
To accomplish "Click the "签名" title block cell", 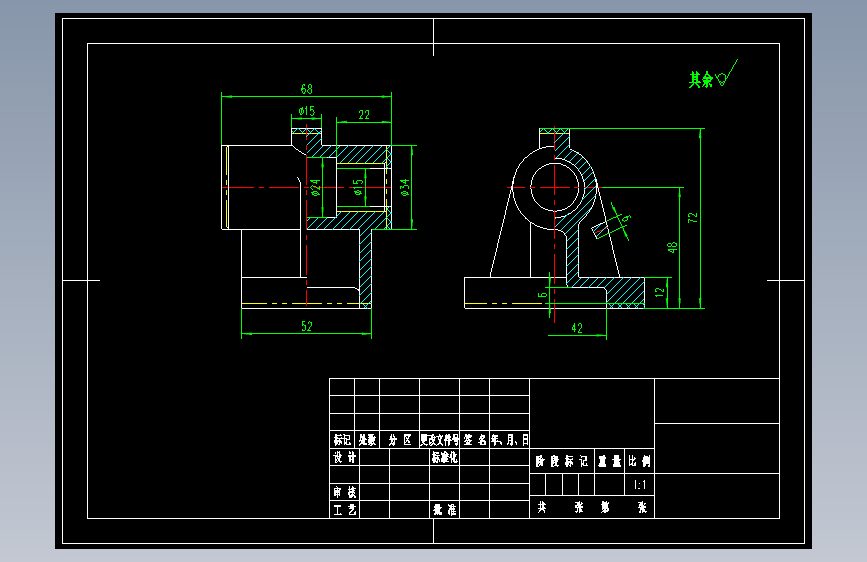I will click(474, 440).
